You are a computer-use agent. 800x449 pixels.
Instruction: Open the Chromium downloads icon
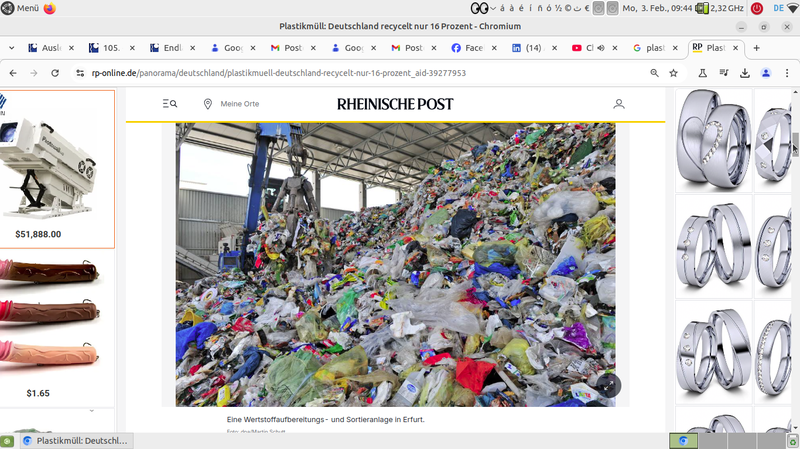click(x=745, y=73)
